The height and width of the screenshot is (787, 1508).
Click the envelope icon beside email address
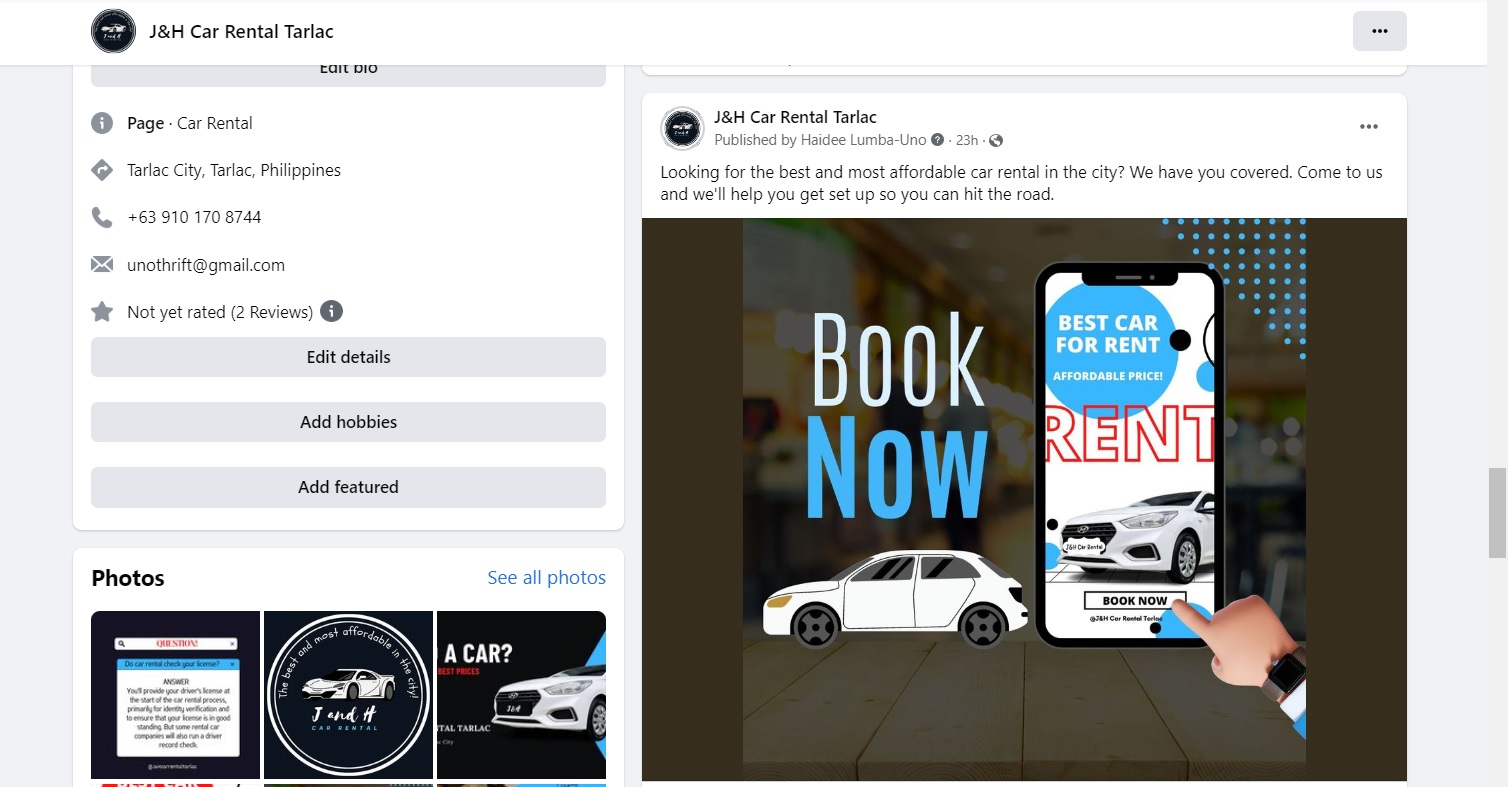(102, 265)
